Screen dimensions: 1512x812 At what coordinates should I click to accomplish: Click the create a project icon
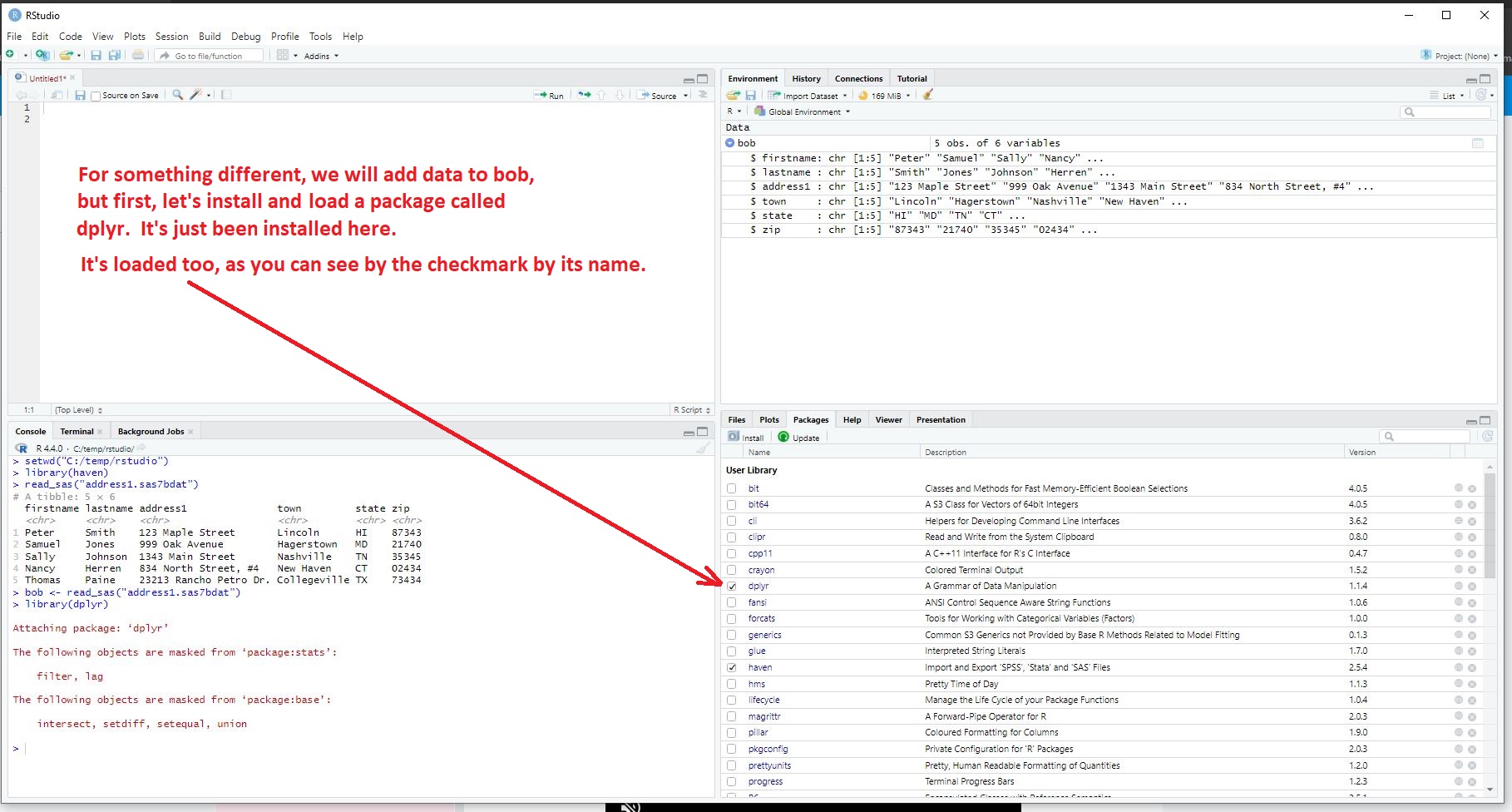pos(42,55)
